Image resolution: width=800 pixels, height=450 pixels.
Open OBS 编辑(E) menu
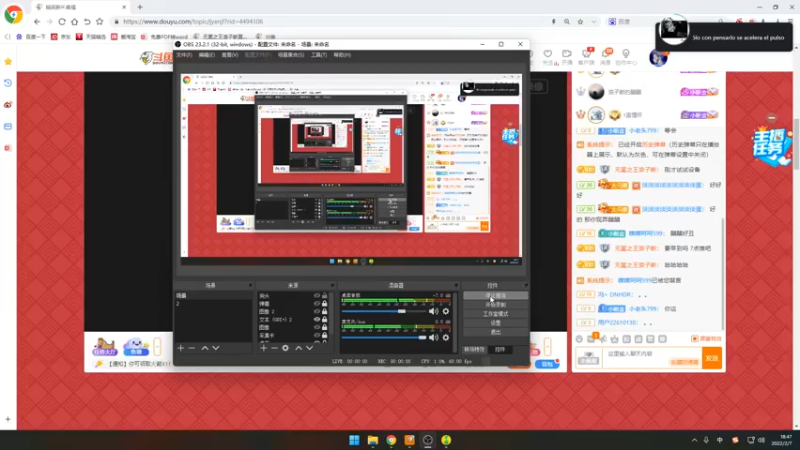pos(207,55)
